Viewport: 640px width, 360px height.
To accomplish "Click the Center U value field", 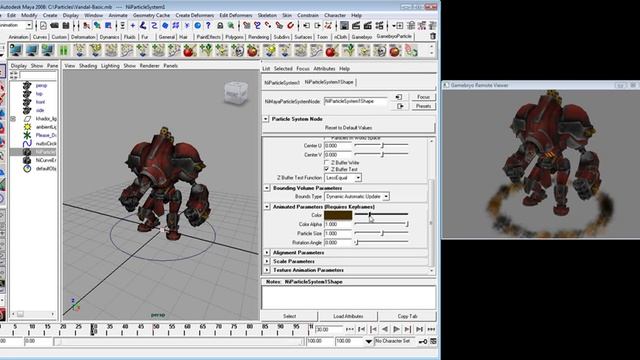I will [x=338, y=146].
